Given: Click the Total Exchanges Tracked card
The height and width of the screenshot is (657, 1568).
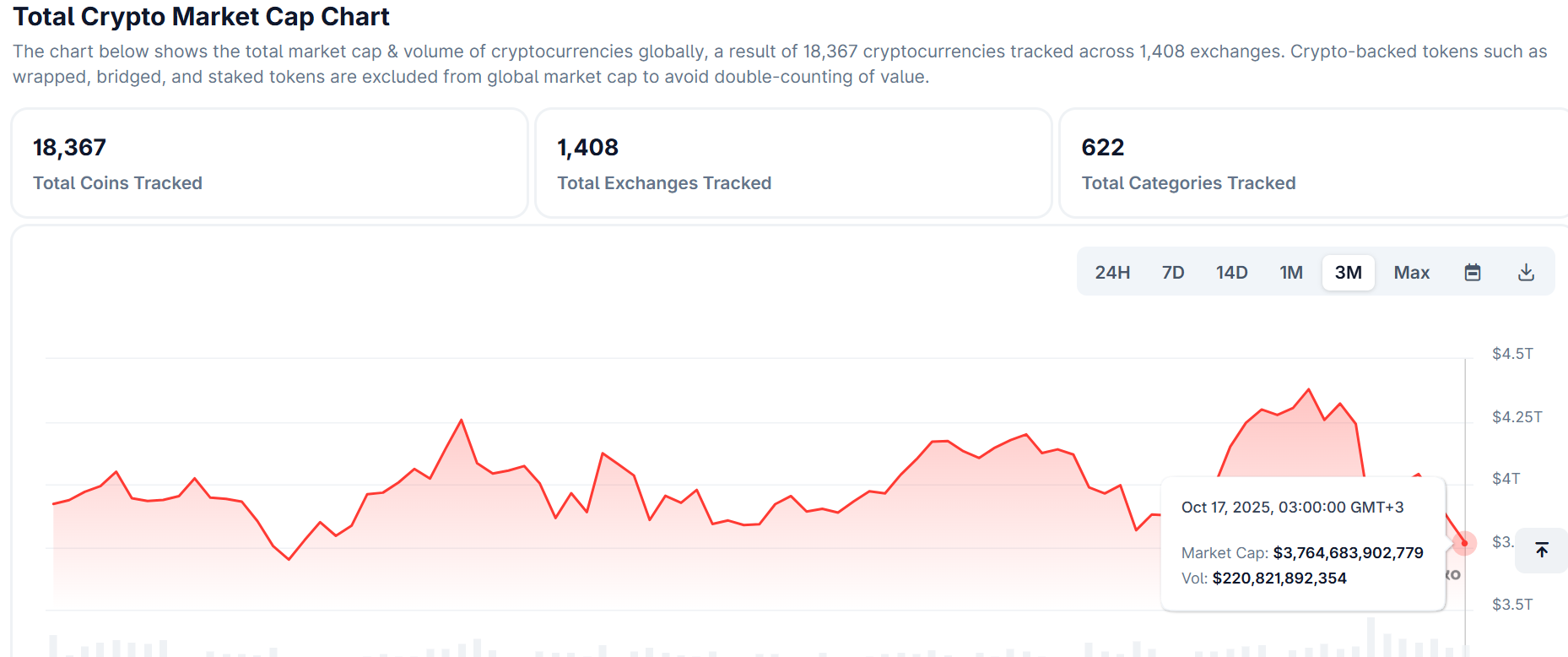Looking at the screenshot, I should [793, 163].
